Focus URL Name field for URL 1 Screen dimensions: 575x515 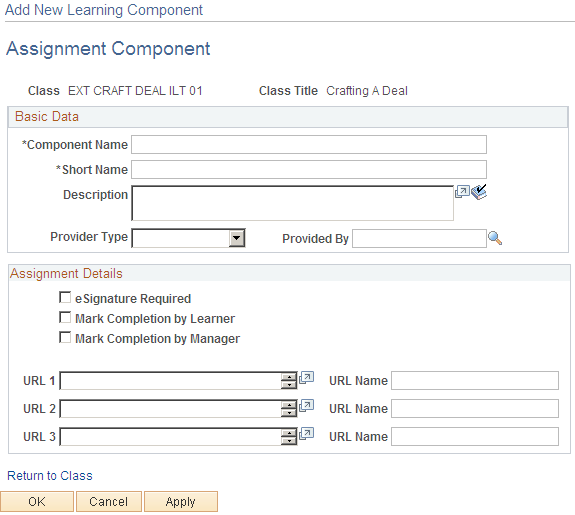(x=475, y=380)
